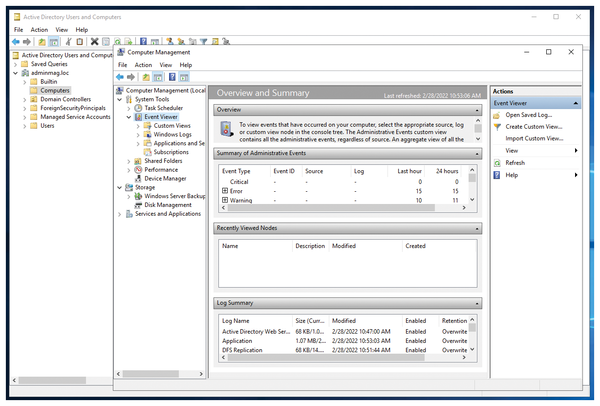Expand the Custom Views node
This screenshot has width=600, height=406.
click(138, 126)
